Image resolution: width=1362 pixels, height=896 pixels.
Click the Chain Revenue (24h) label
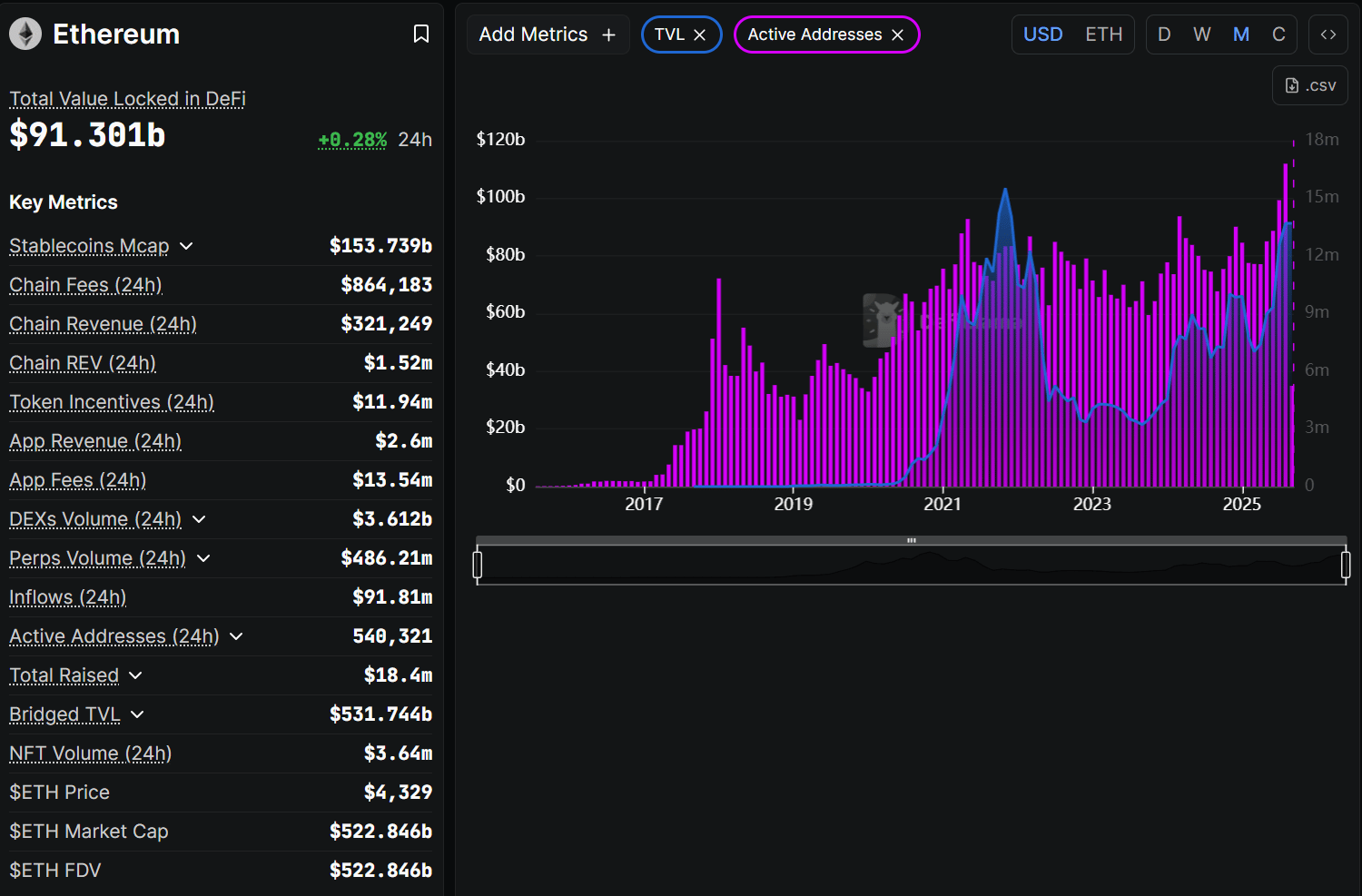[103, 324]
